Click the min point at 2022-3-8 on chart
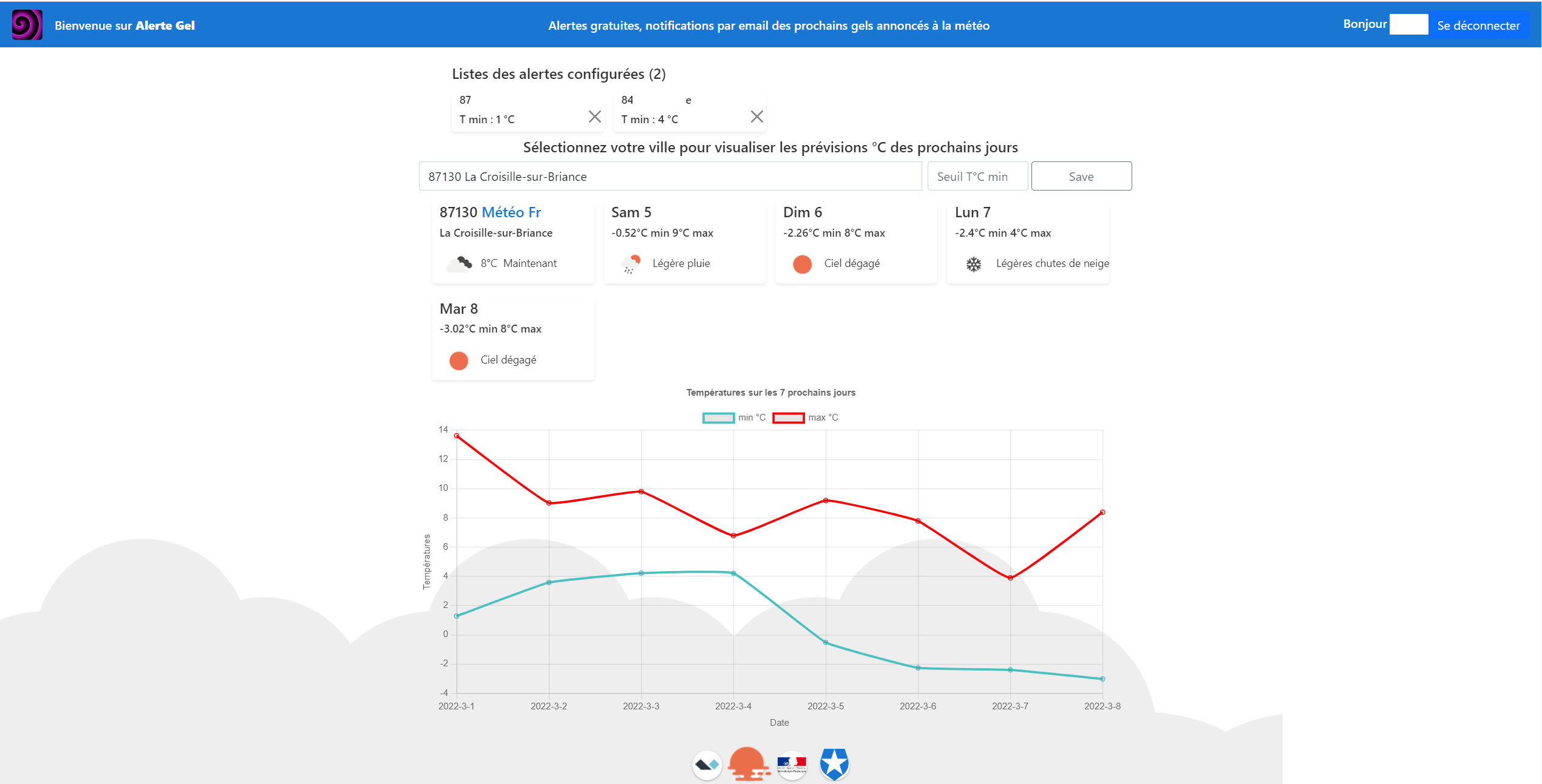 tap(1102, 679)
